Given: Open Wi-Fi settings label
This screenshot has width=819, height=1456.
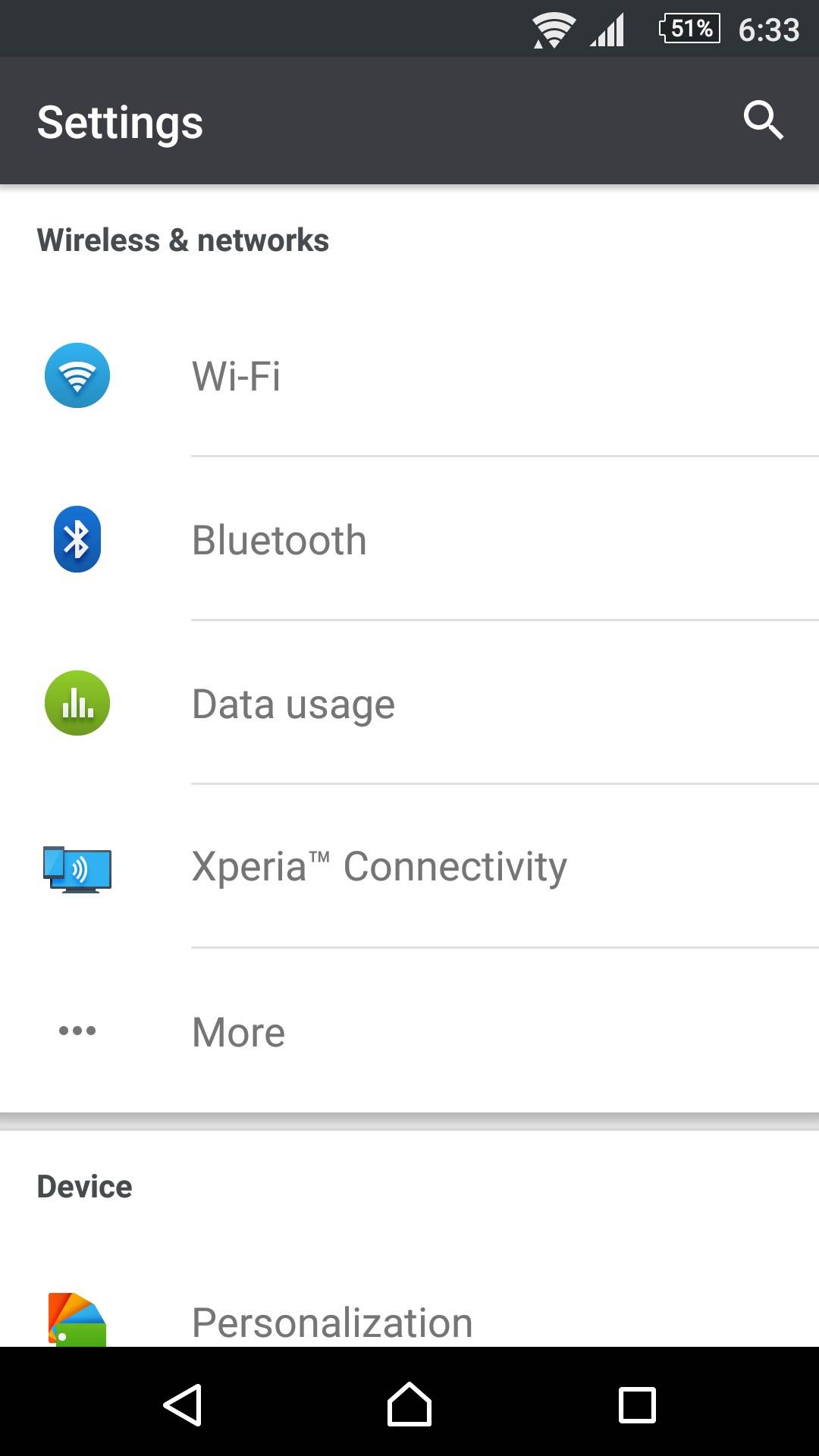Looking at the screenshot, I should tap(237, 376).
